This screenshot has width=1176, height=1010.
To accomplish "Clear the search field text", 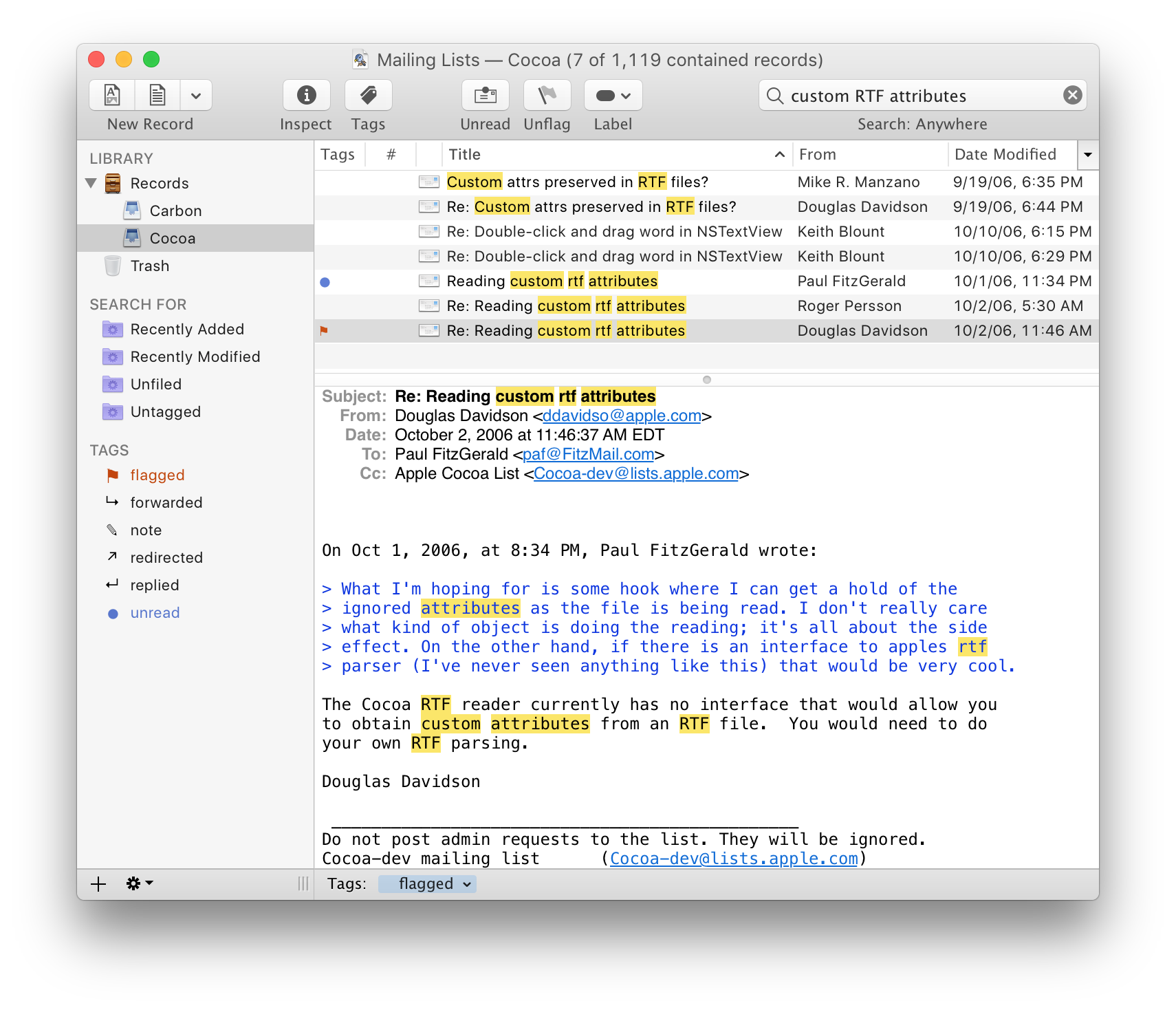I will (x=1072, y=95).
